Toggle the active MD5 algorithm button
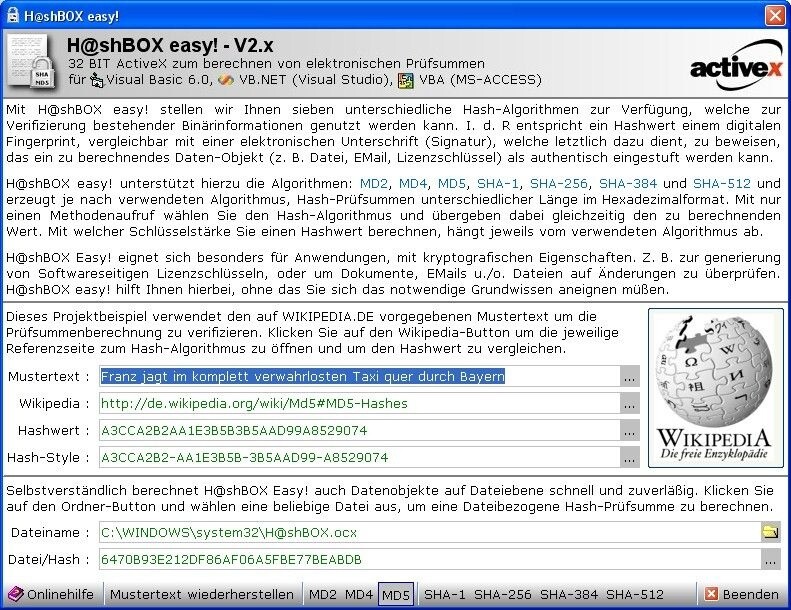The image size is (791, 610). pos(396,595)
